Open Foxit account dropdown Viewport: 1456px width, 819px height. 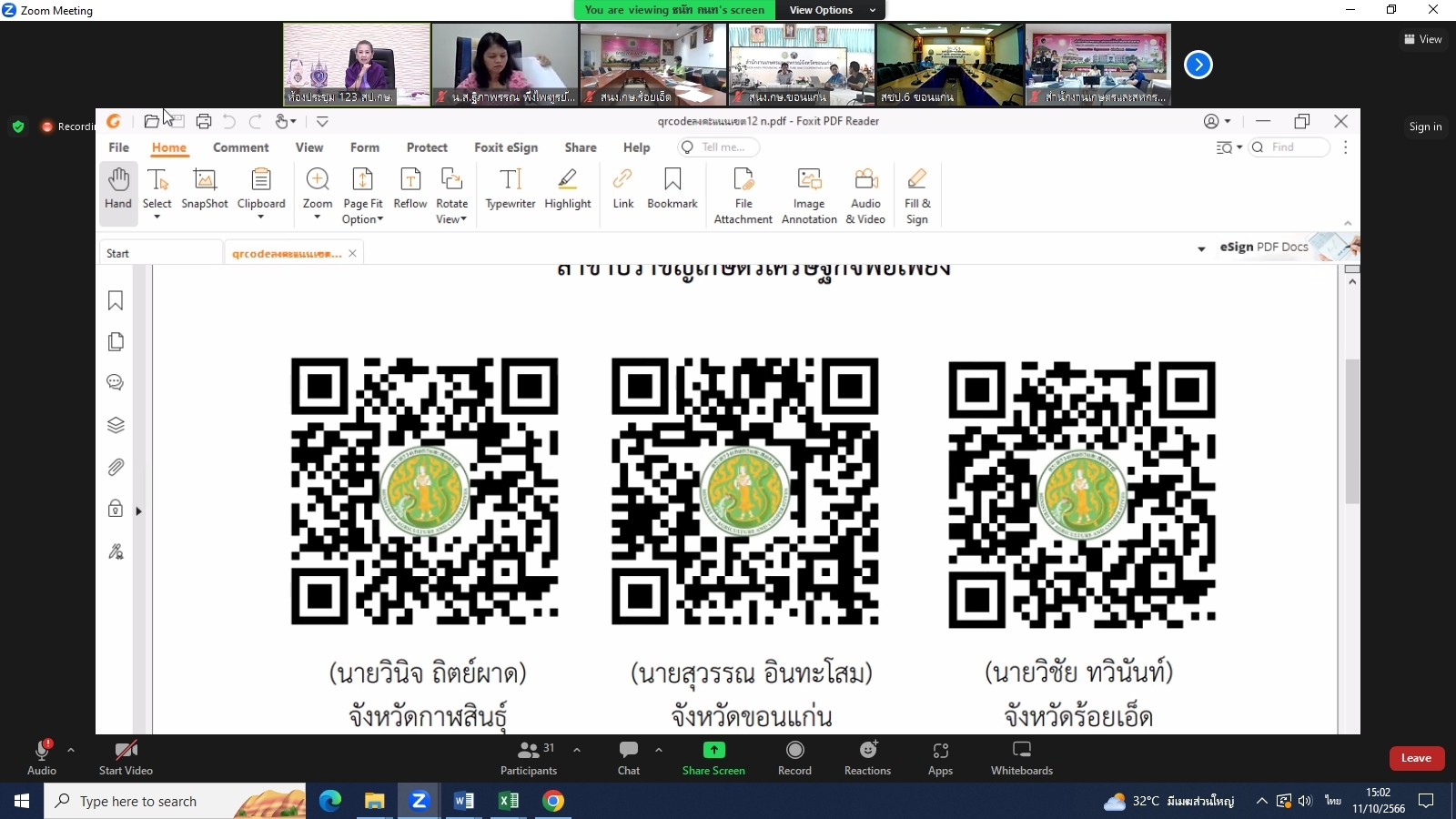[1218, 121]
